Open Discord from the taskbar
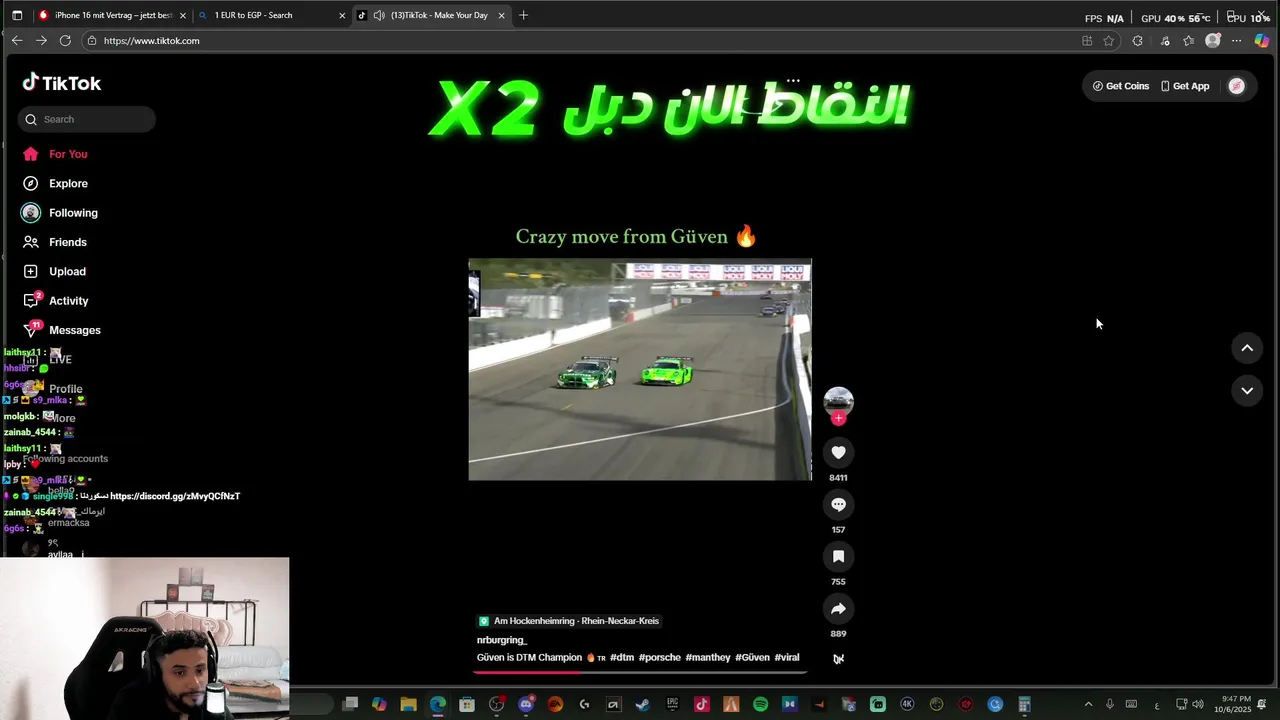This screenshot has height=720, width=1280. coord(526,705)
